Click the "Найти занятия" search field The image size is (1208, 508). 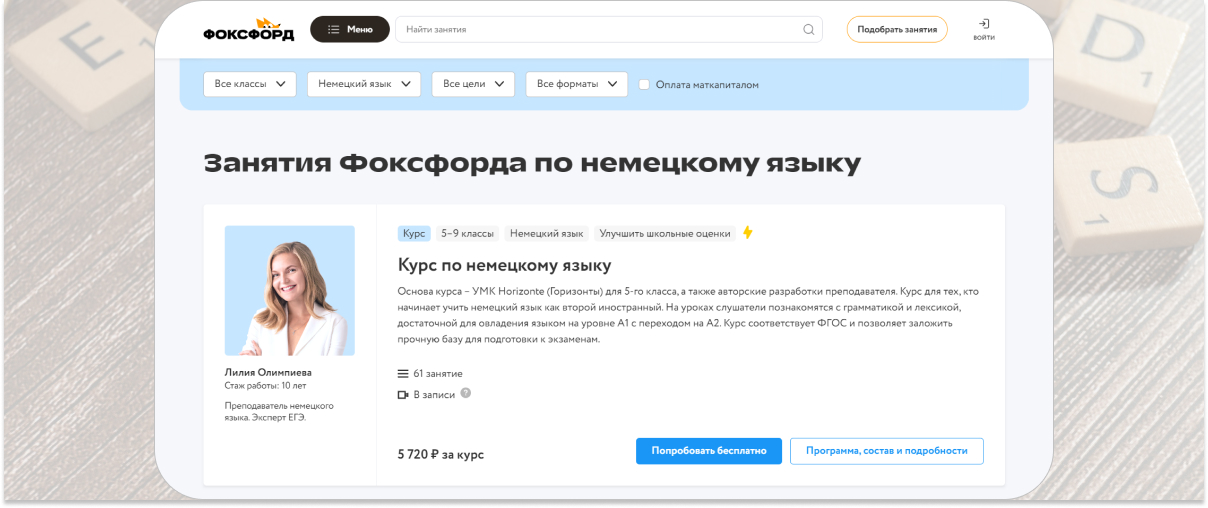[x=600, y=30]
